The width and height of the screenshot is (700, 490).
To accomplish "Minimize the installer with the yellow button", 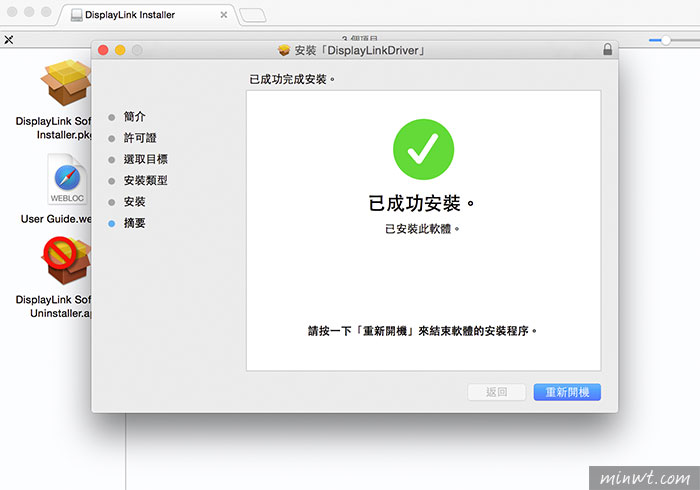I will click(120, 50).
